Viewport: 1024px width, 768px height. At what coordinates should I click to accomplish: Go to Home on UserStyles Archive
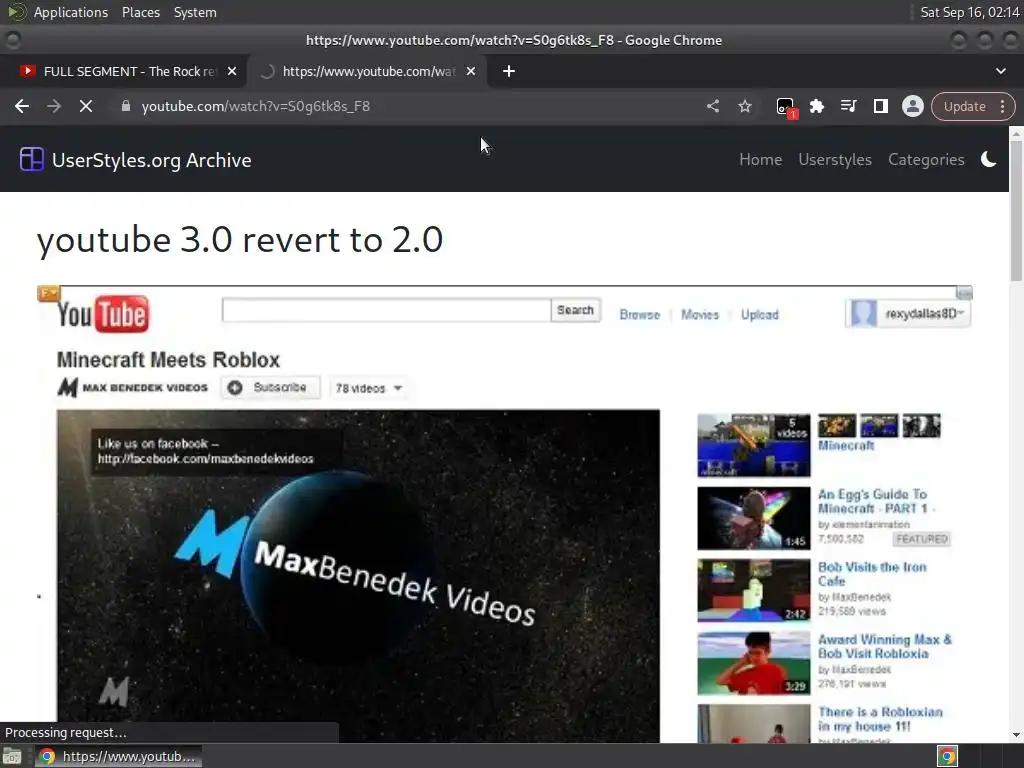[760, 159]
